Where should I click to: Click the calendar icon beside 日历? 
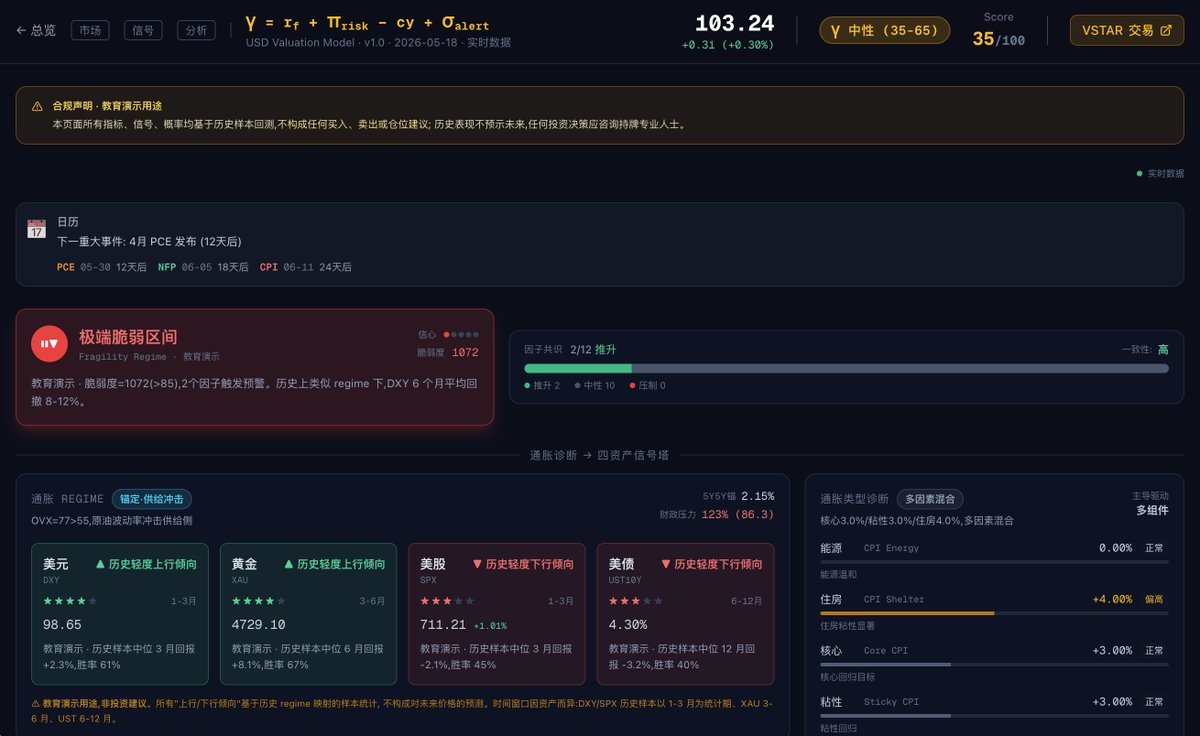37,229
